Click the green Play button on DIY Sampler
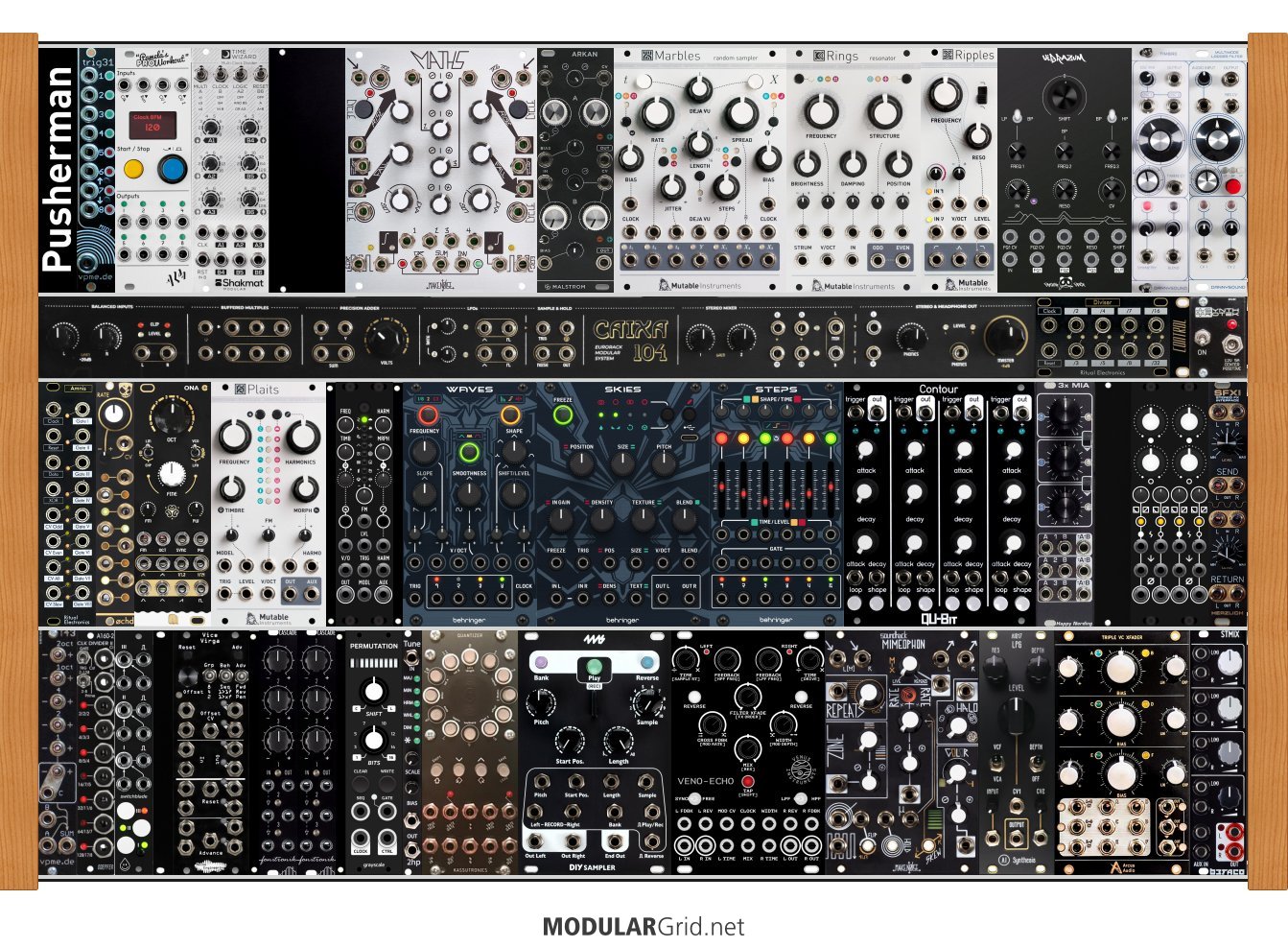Image resolution: width=1288 pixels, height=947 pixels. 594,667
